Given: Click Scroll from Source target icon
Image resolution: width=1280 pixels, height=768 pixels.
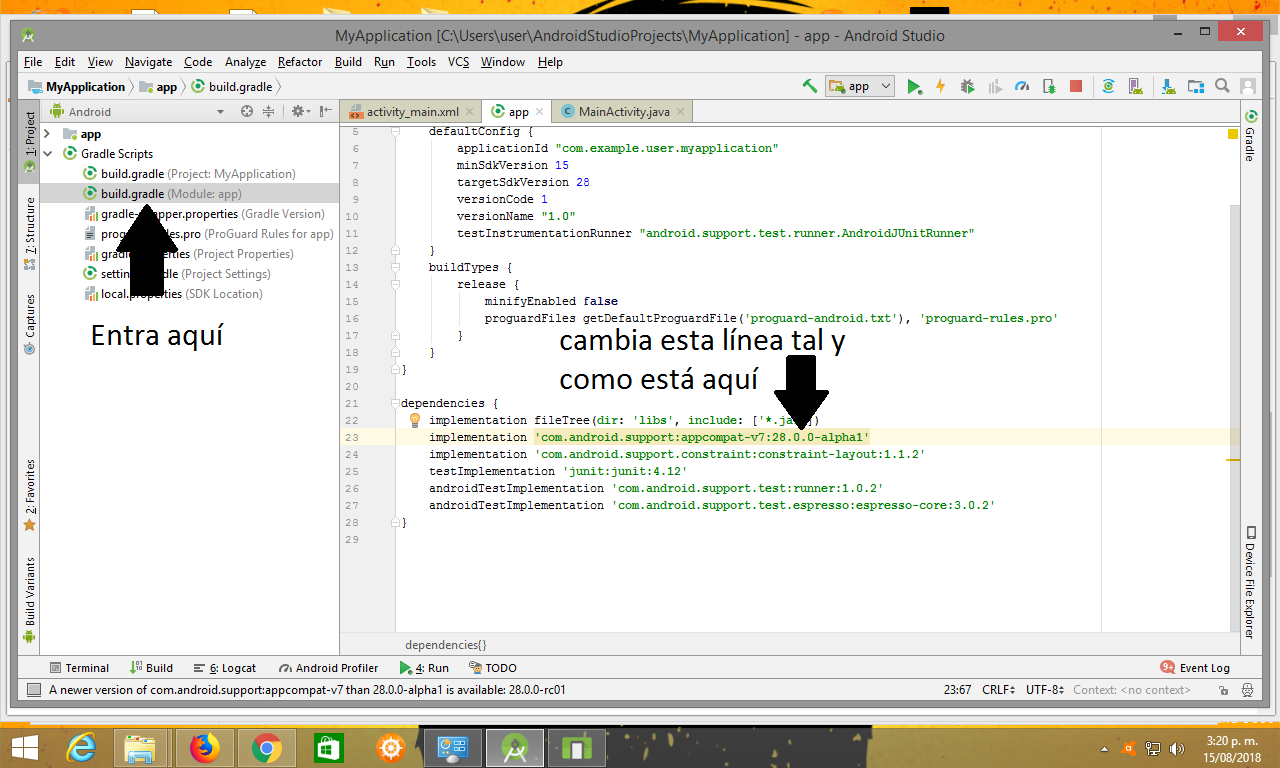Looking at the screenshot, I should [247, 112].
